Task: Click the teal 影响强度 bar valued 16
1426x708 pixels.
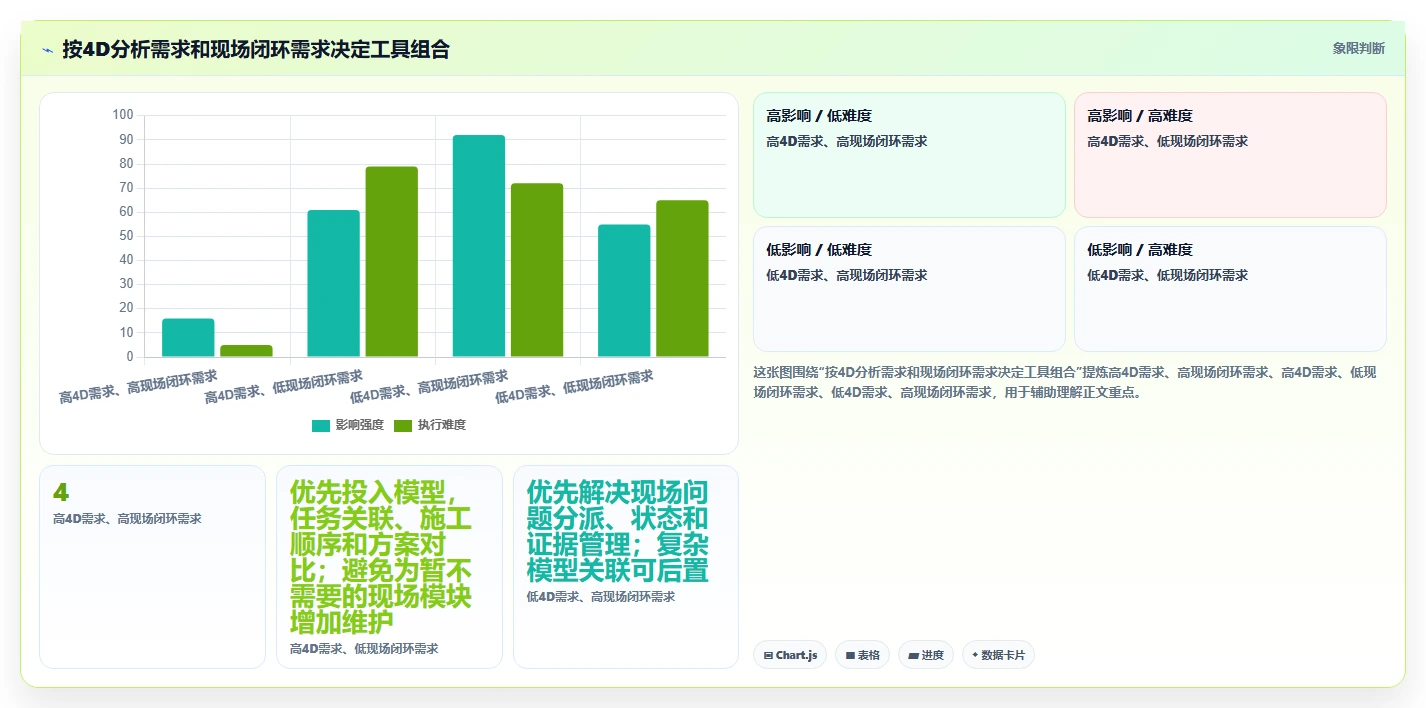Action: coord(188,338)
